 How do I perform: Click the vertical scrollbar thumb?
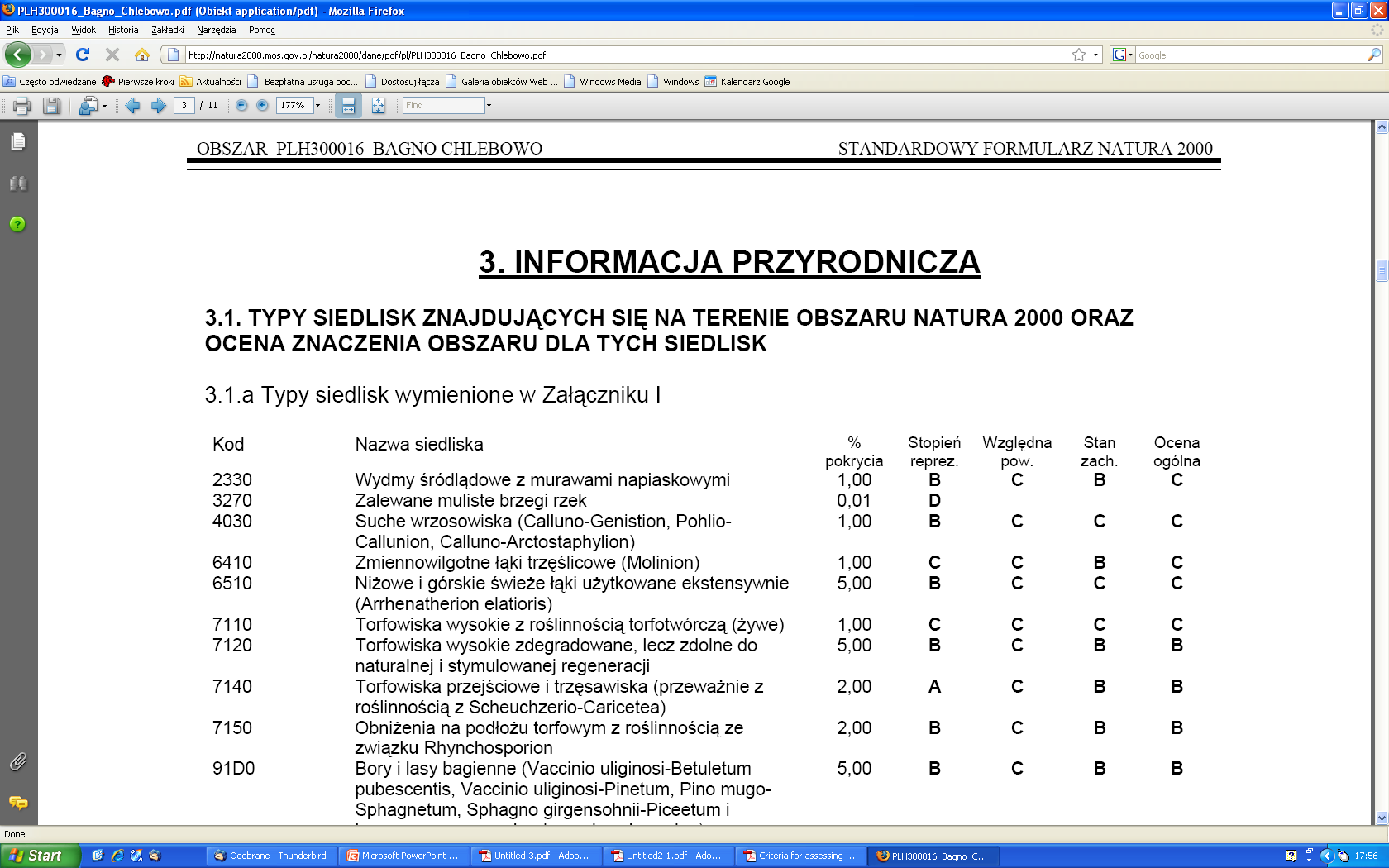tap(1382, 271)
